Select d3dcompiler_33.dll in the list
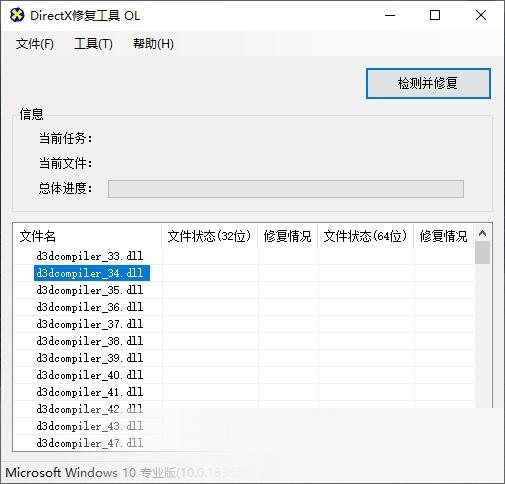Viewport: 505px width, 484px height. (90, 256)
